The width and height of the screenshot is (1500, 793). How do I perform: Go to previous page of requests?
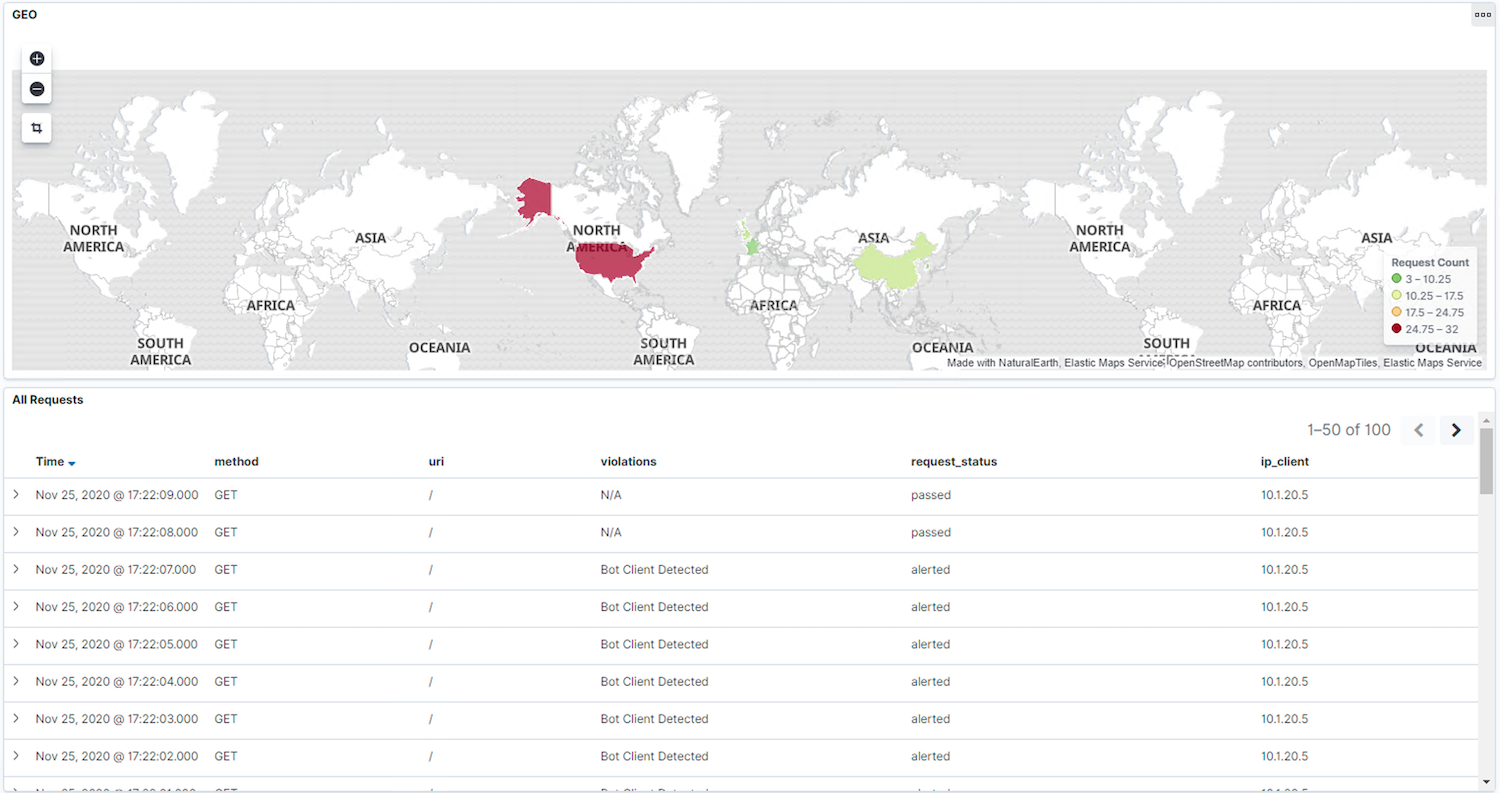[x=1418, y=430]
